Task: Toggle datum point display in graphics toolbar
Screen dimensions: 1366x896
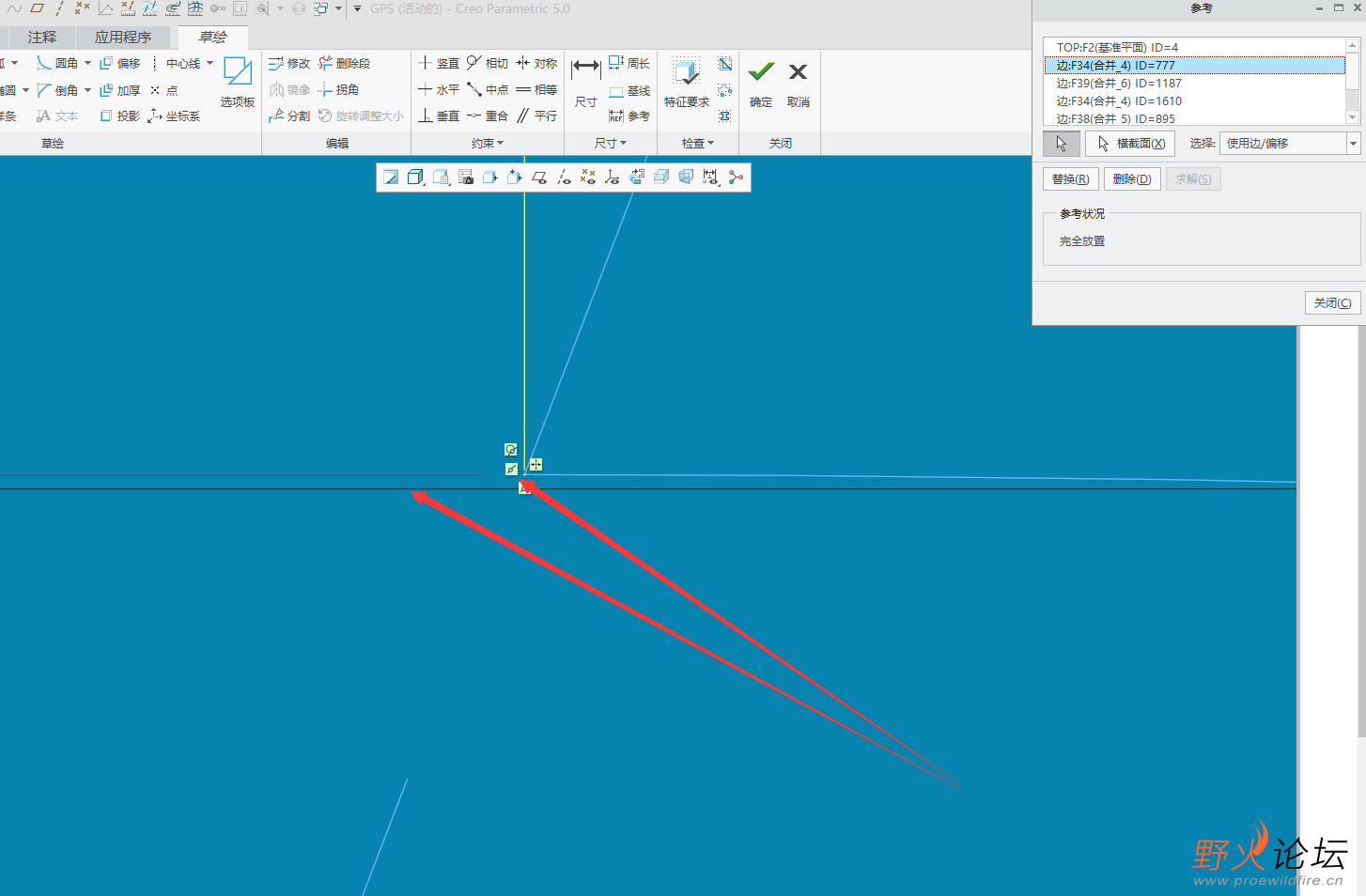Action: click(588, 178)
